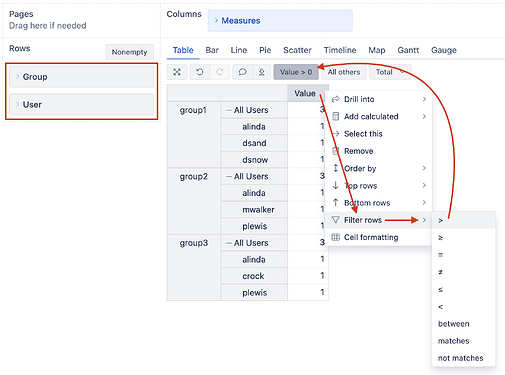Screen dimensions: 505x375
Task: Open the Total dropdown arrow
Action: (403, 72)
